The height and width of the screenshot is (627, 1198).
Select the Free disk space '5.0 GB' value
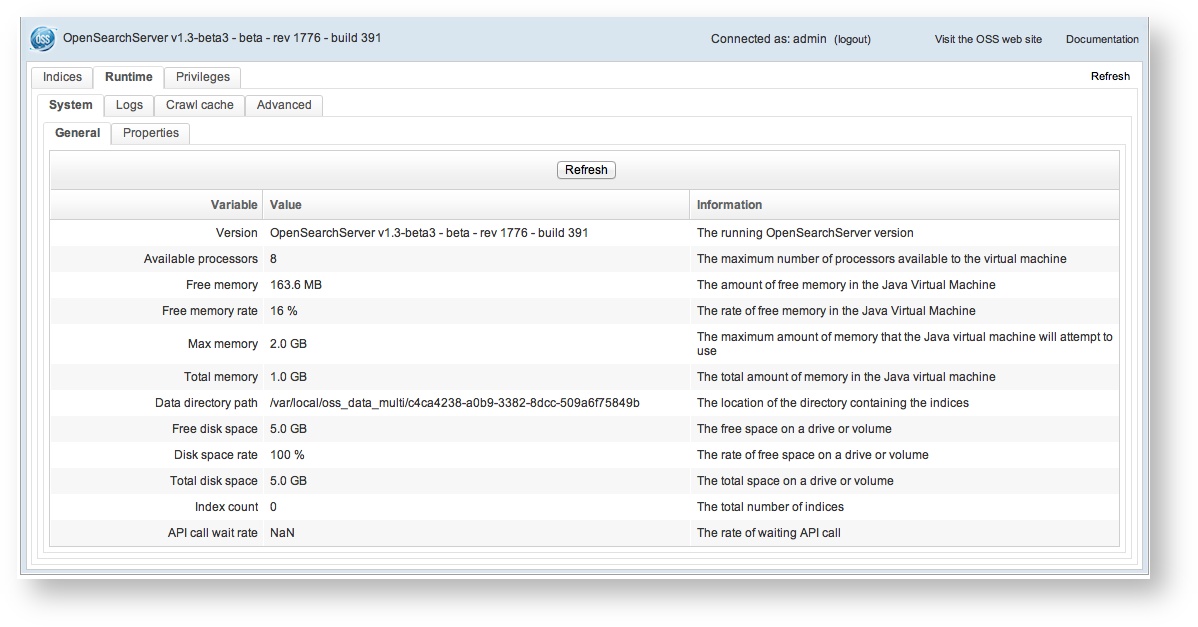point(288,428)
